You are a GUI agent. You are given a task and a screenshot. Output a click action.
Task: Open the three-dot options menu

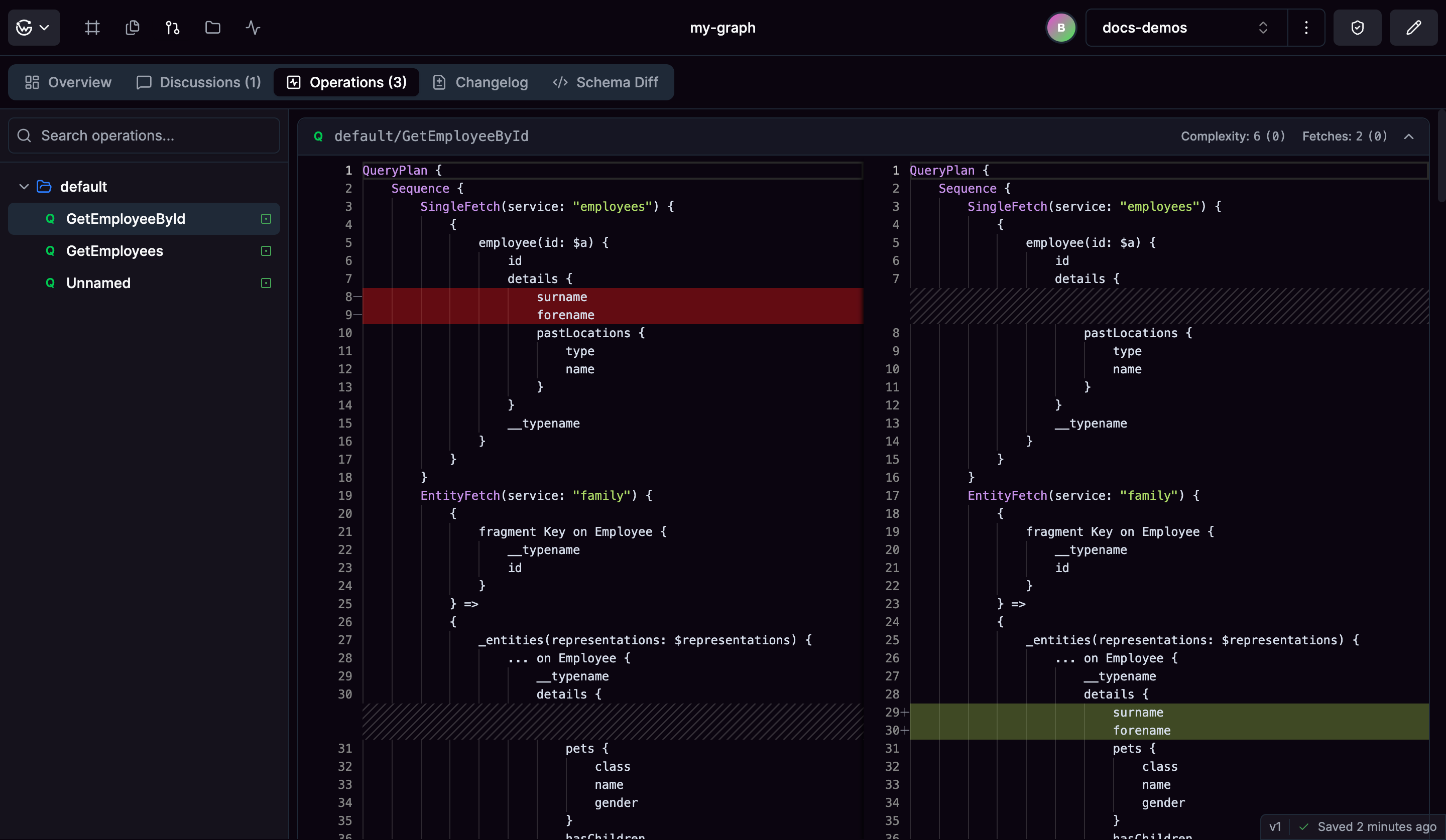click(1306, 28)
